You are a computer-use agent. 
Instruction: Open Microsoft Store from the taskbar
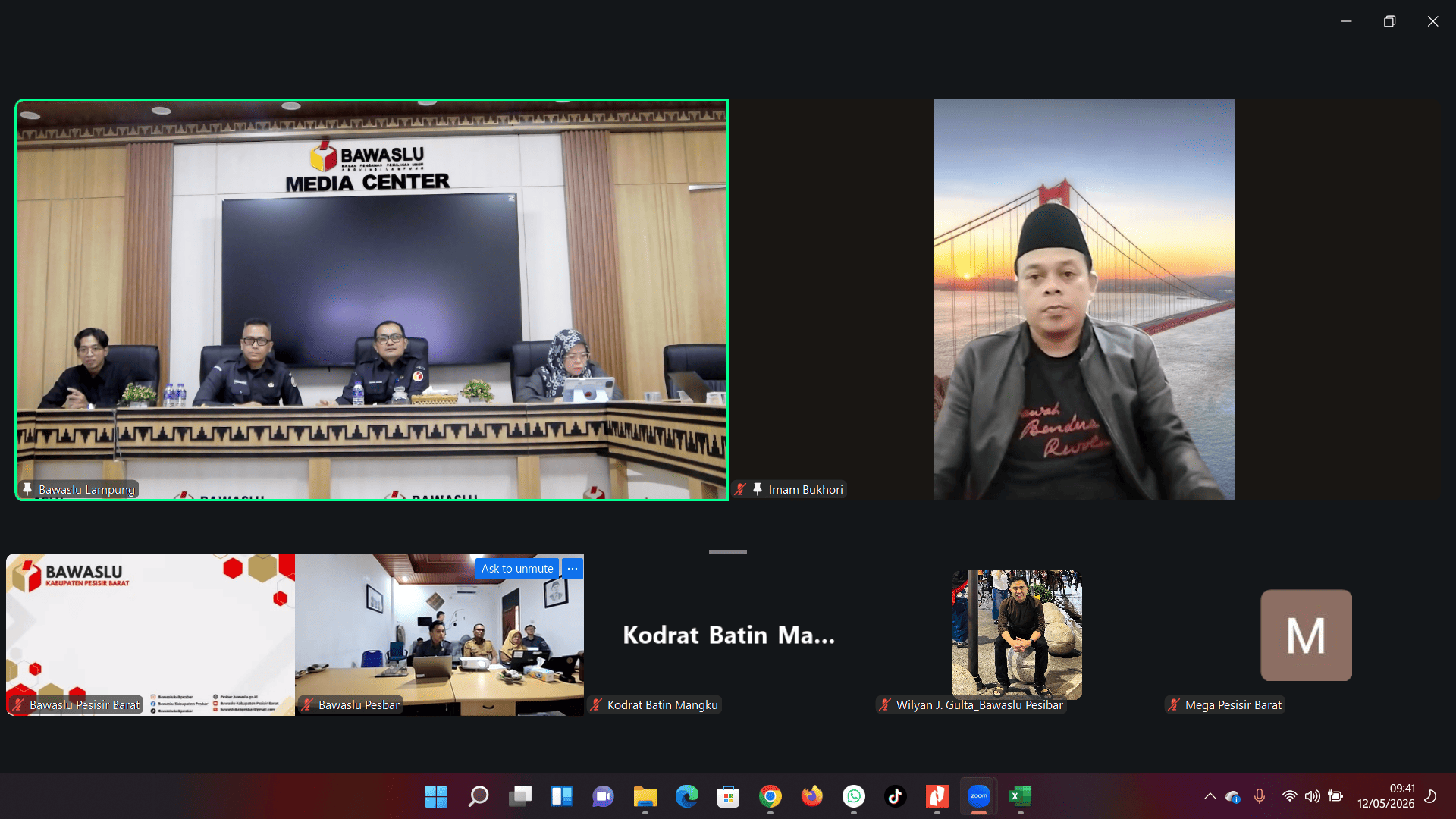(x=728, y=796)
